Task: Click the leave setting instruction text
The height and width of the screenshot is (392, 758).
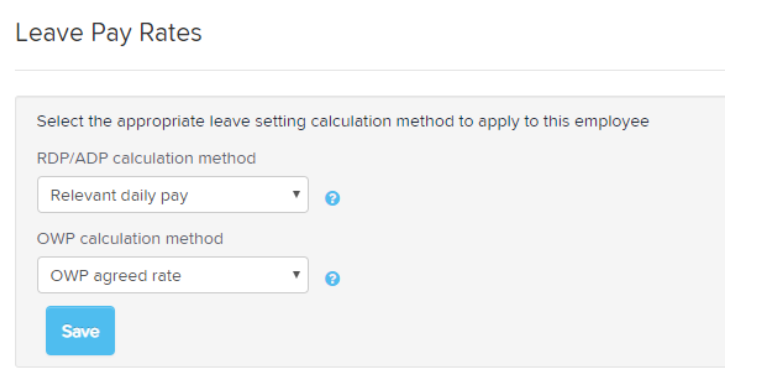Action: coord(343,121)
